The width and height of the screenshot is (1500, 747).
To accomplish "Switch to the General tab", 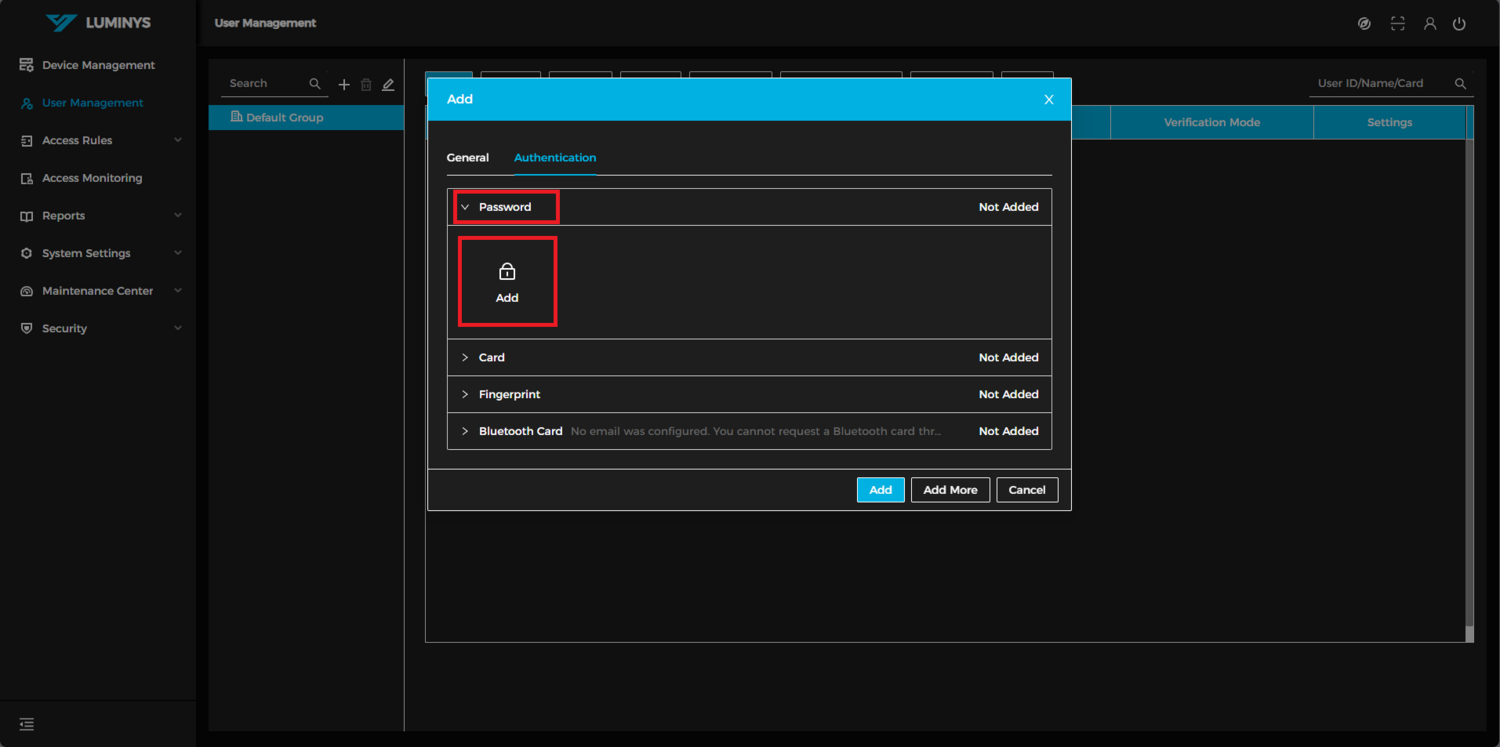I will click(x=468, y=157).
